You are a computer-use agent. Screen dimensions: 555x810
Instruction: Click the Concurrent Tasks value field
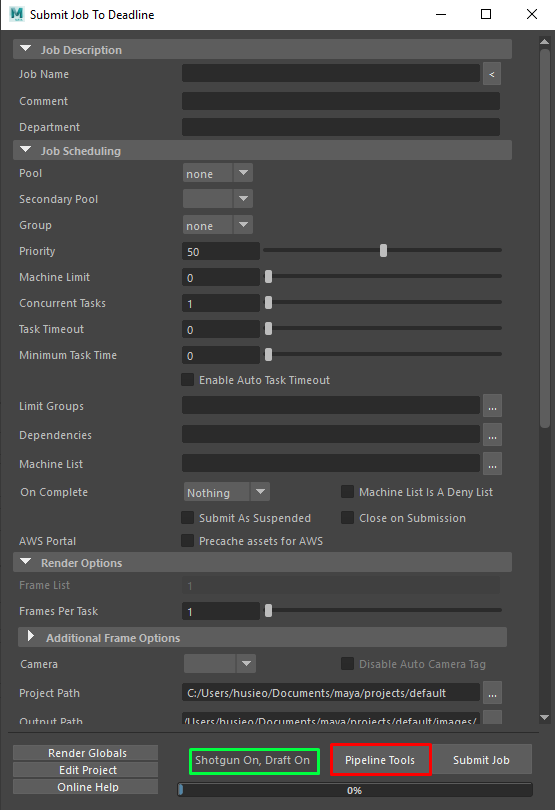click(x=221, y=303)
